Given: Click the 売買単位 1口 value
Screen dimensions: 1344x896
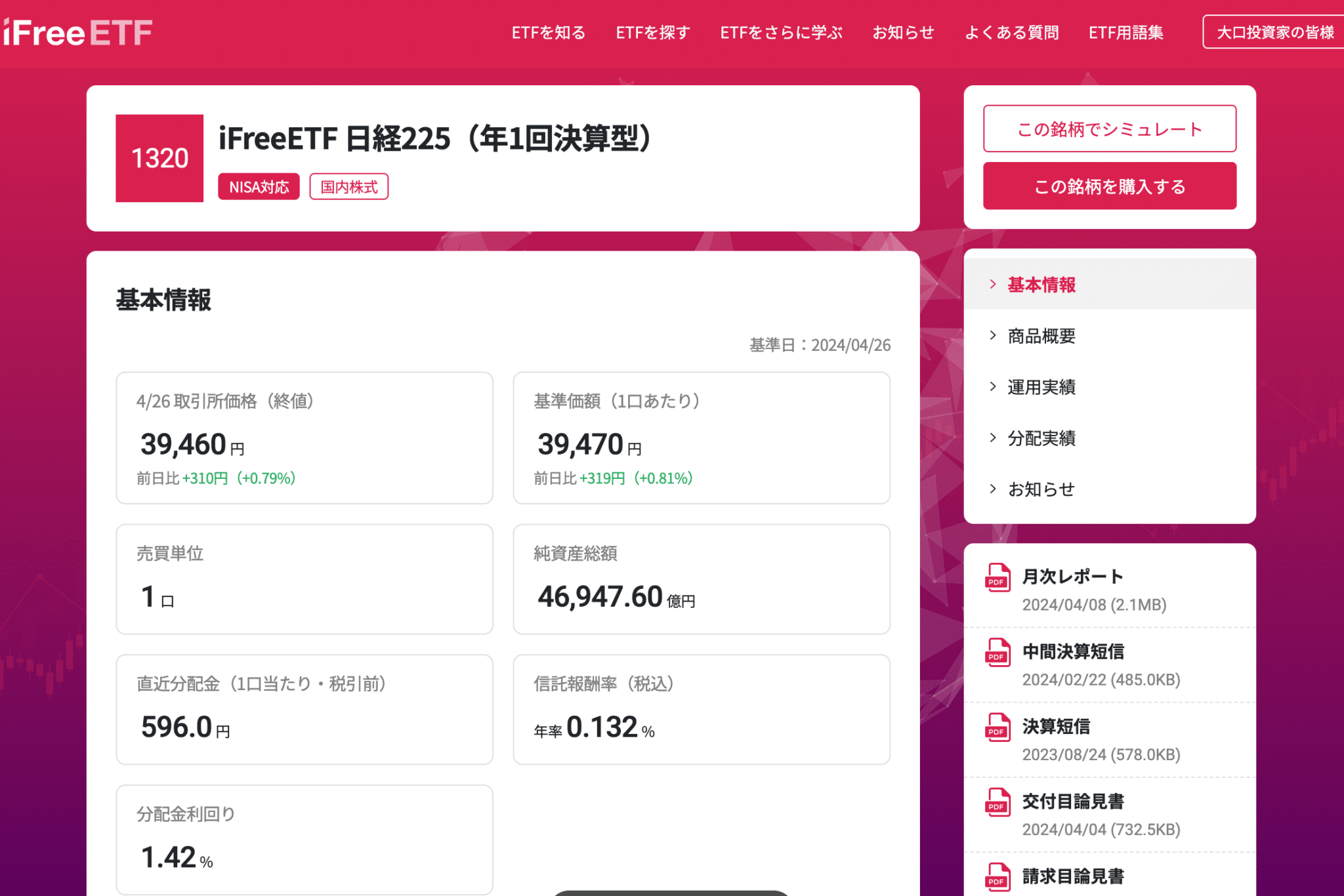Looking at the screenshot, I should click(157, 597).
